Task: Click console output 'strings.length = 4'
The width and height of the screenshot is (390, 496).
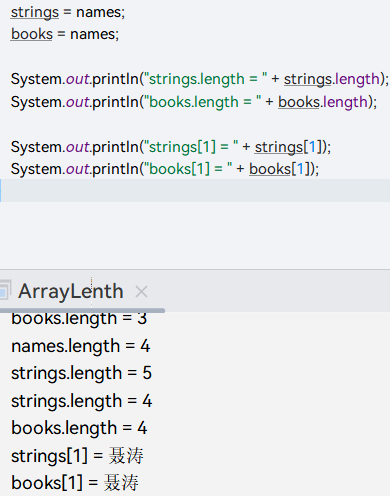Action: click(82, 401)
